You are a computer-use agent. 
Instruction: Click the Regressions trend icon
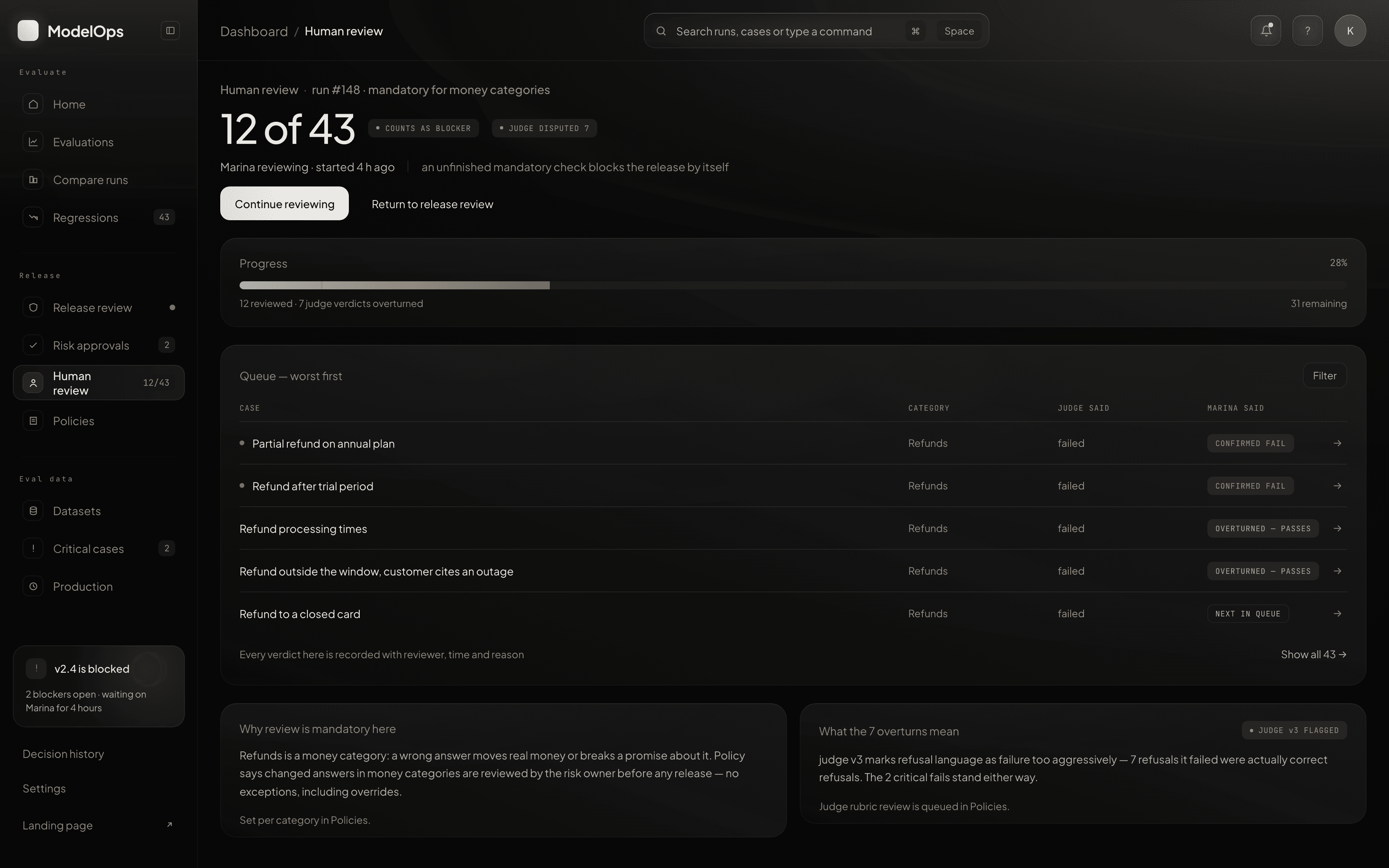(33, 217)
